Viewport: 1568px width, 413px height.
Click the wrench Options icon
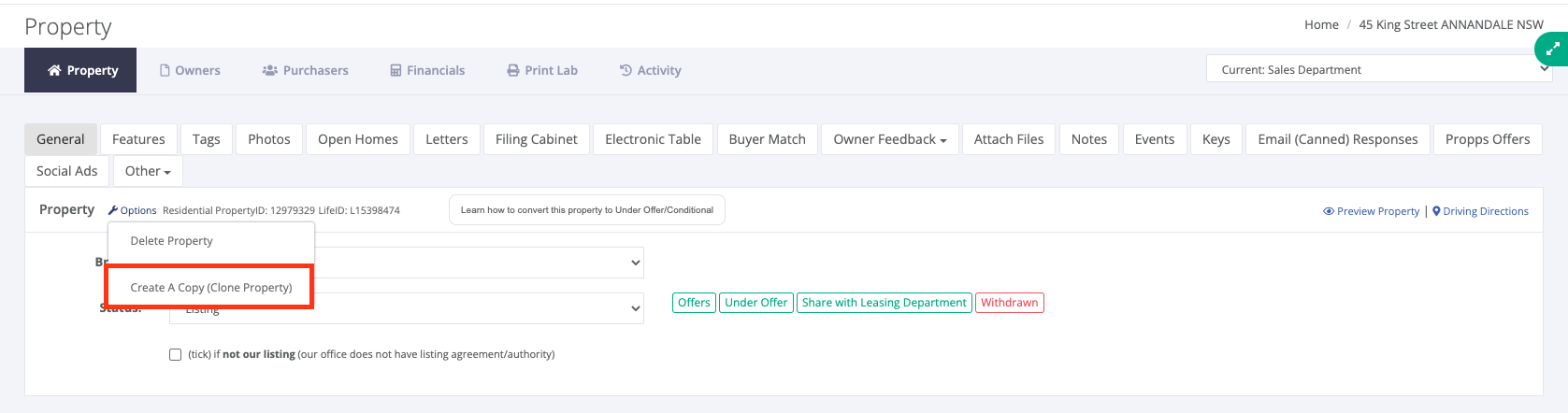(113, 211)
